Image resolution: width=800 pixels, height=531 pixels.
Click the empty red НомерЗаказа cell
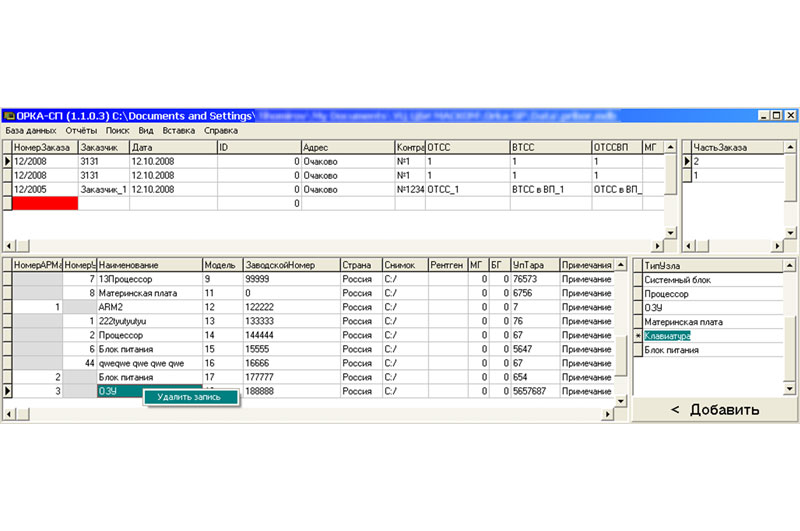point(45,203)
